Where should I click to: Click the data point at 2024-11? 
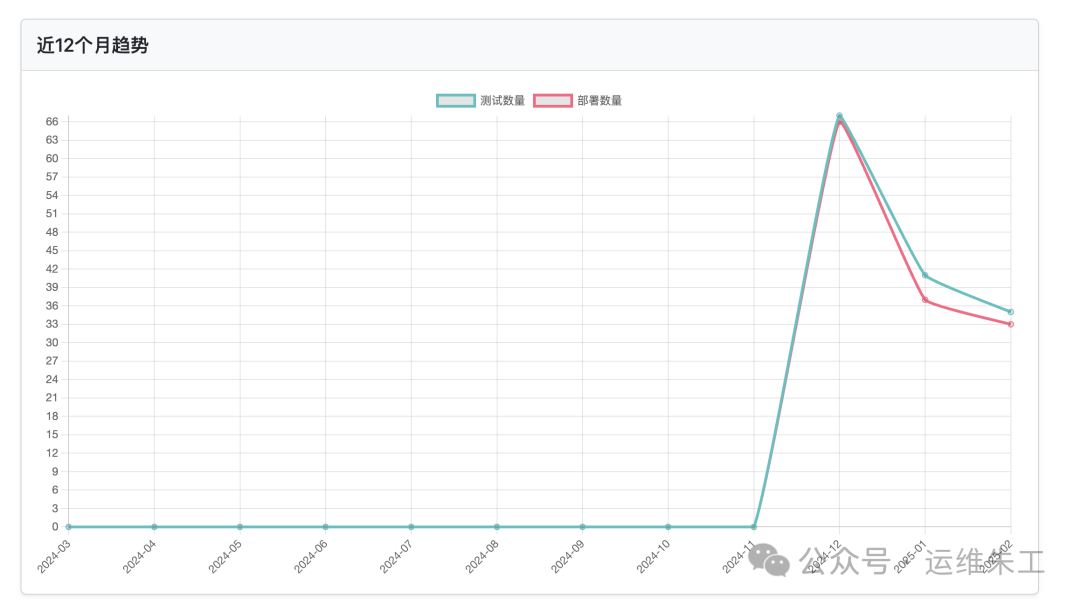tap(753, 527)
